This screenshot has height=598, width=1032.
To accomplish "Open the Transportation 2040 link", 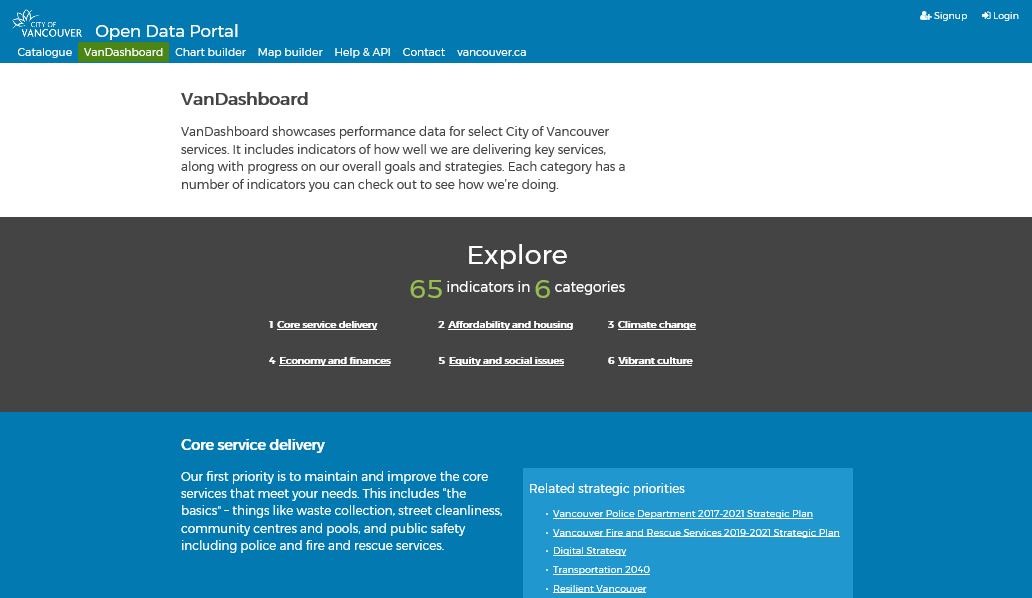I will click(x=601, y=570).
